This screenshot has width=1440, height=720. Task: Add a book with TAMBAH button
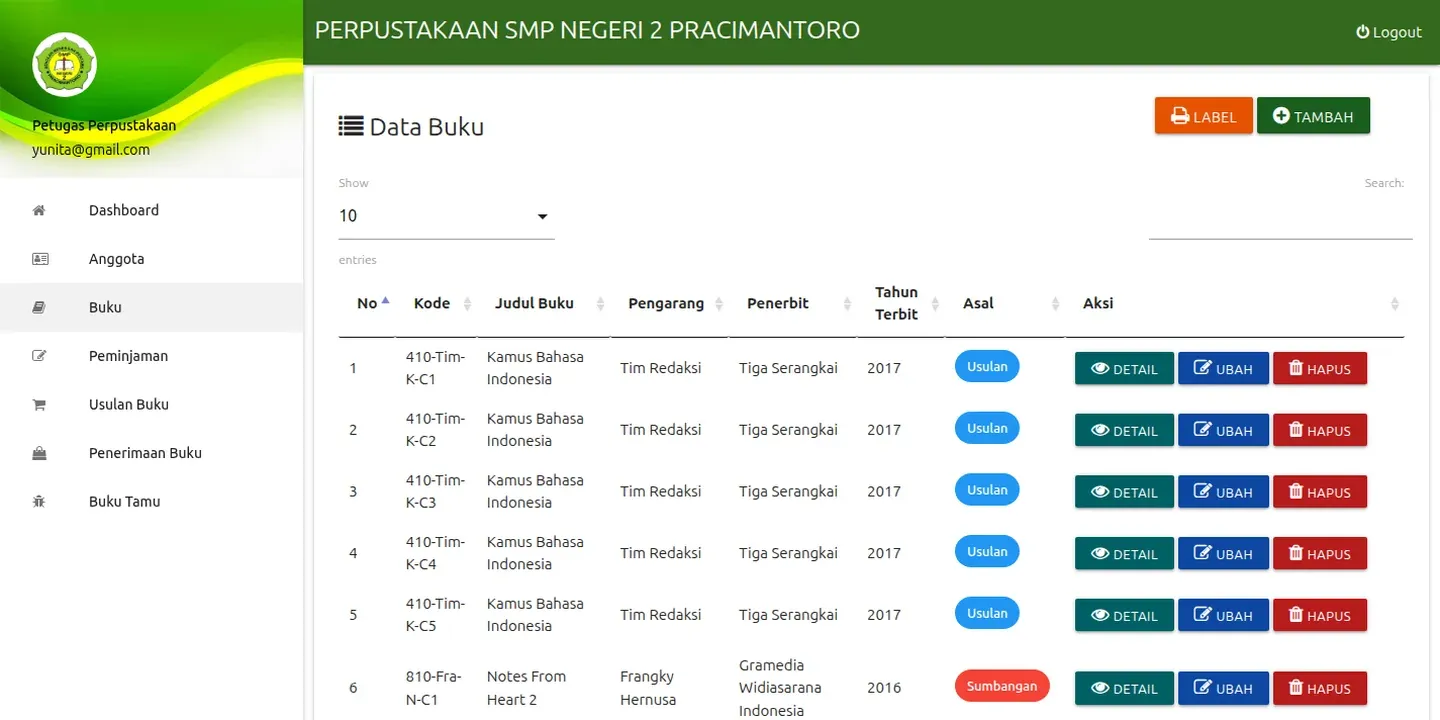pos(1313,116)
